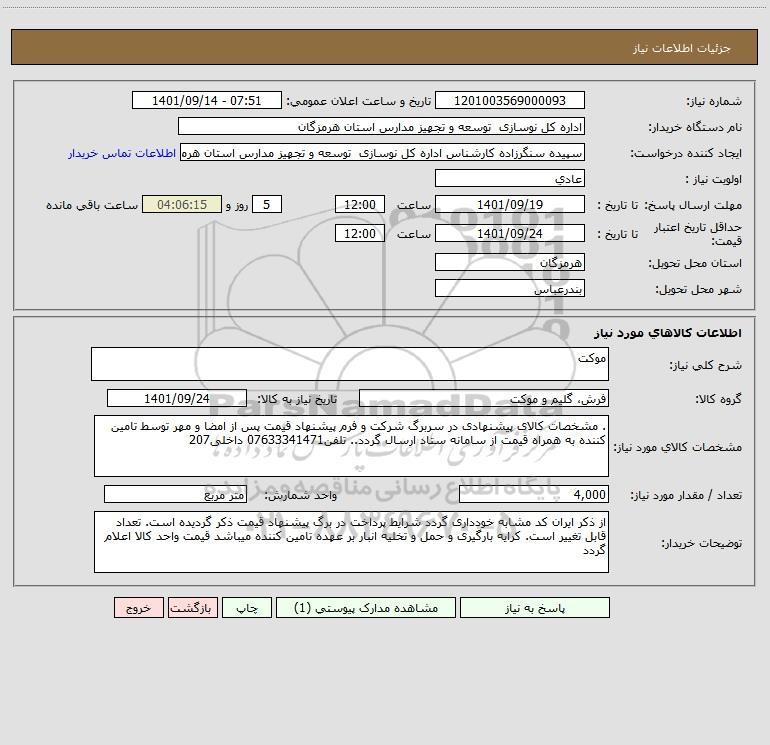The image size is (770, 745).
Task: Click remaining days field showing 5
Action: (267, 204)
